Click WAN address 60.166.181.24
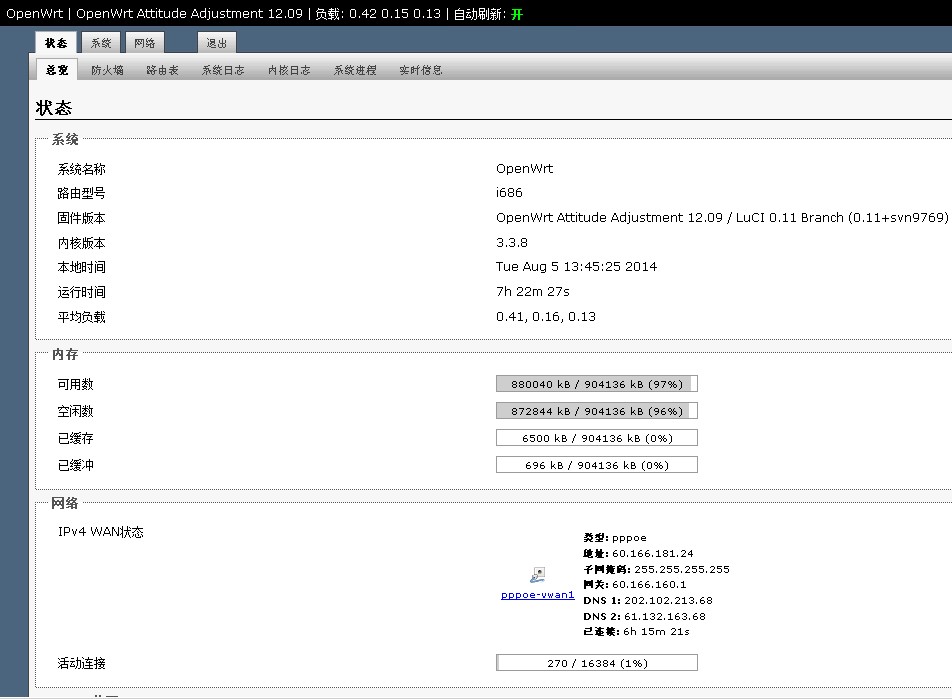952x699 pixels. pos(653,553)
